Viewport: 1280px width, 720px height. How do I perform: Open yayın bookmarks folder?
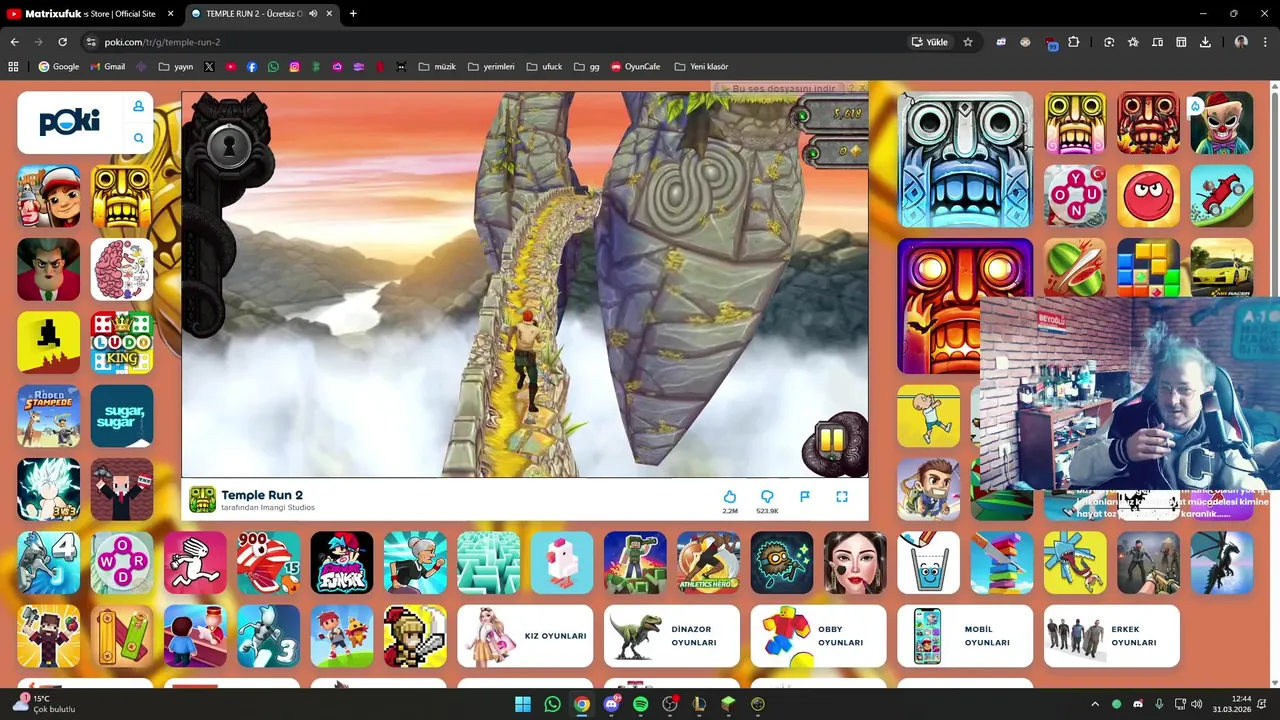[176, 67]
